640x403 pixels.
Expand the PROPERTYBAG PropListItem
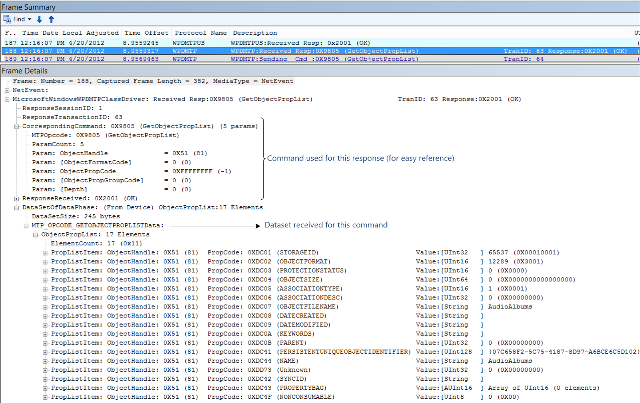point(45,388)
